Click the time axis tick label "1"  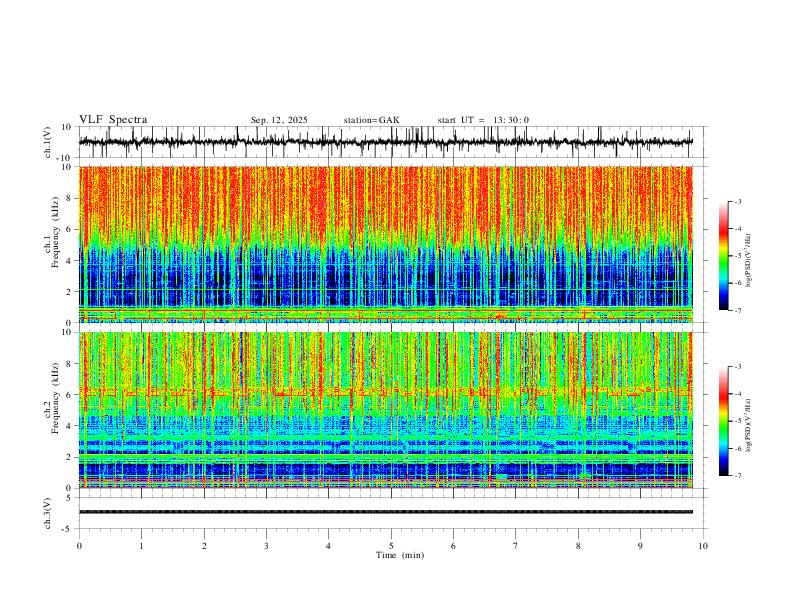141,546
